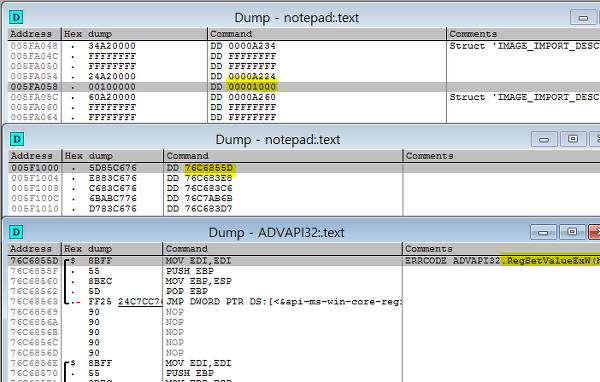Maximize the middle Dump - notepad:.text window
The image size is (600, 382).
coord(572,139)
